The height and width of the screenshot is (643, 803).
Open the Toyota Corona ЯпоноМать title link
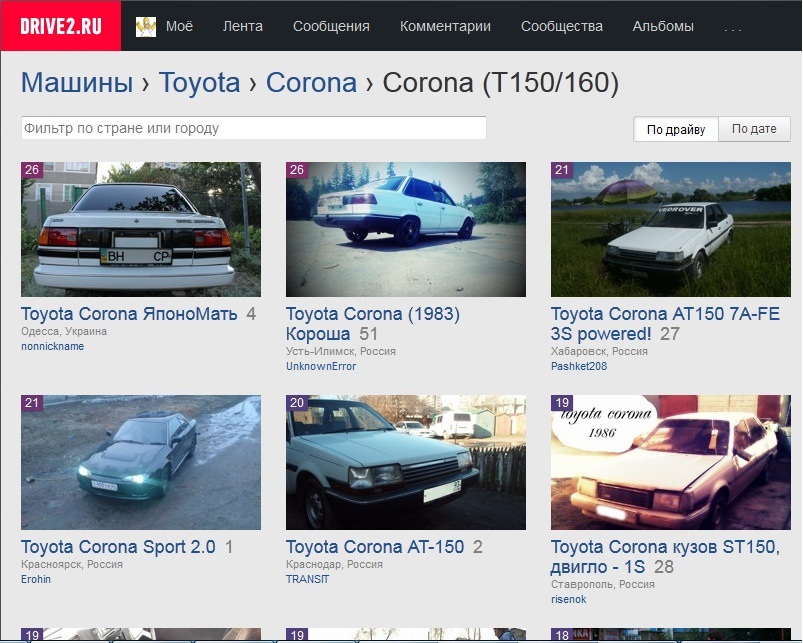[129, 314]
